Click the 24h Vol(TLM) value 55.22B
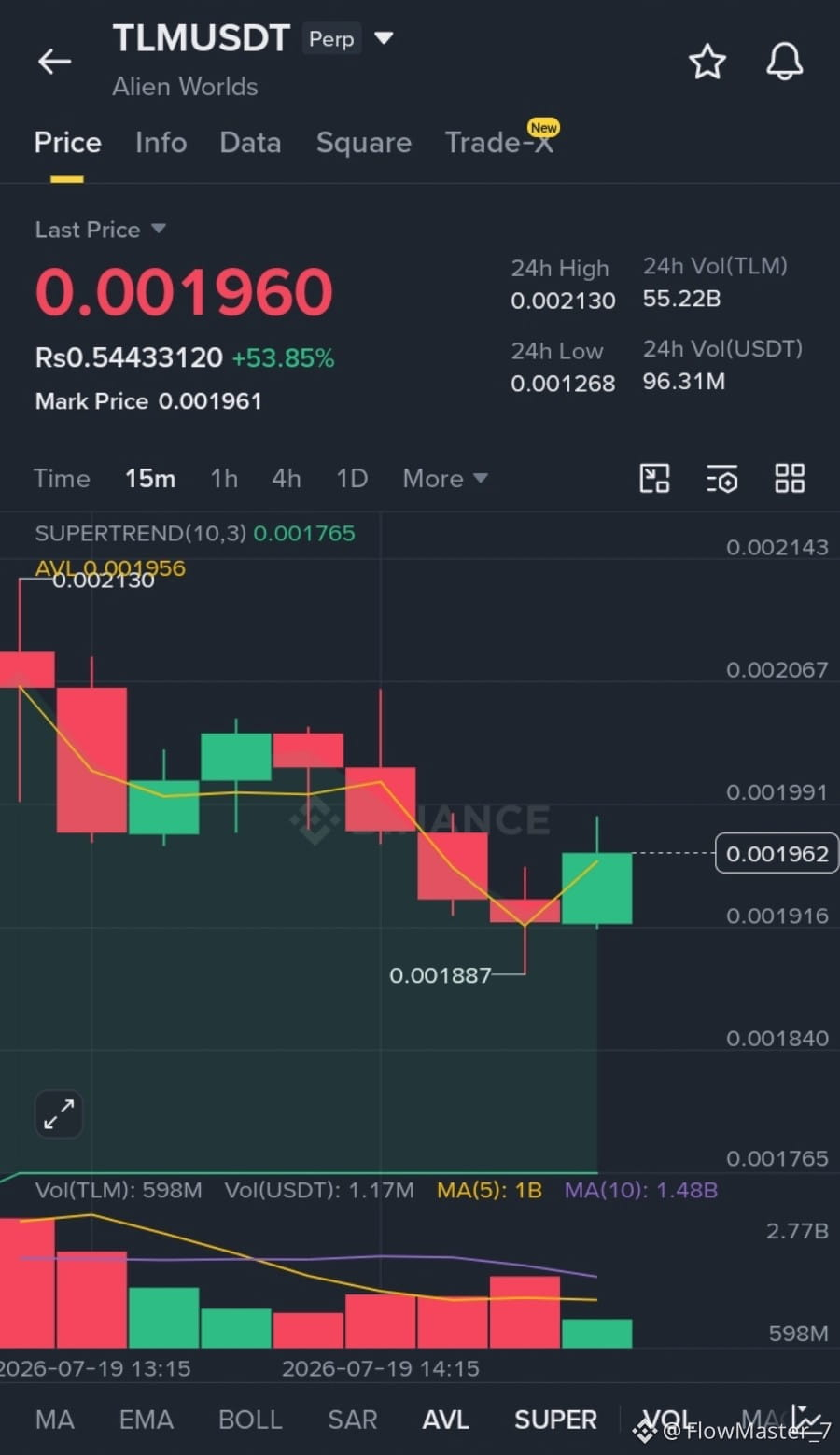The height and width of the screenshot is (1455, 840). pos(681,299)
